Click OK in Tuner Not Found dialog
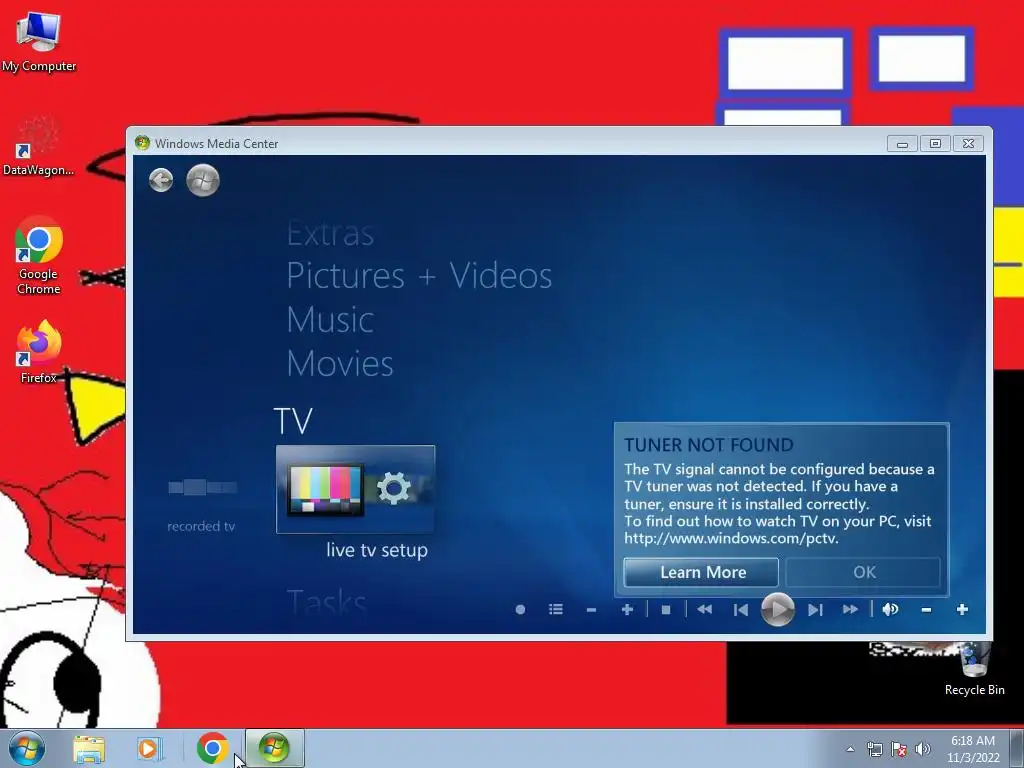1024x768 pixels. (863, 572)
